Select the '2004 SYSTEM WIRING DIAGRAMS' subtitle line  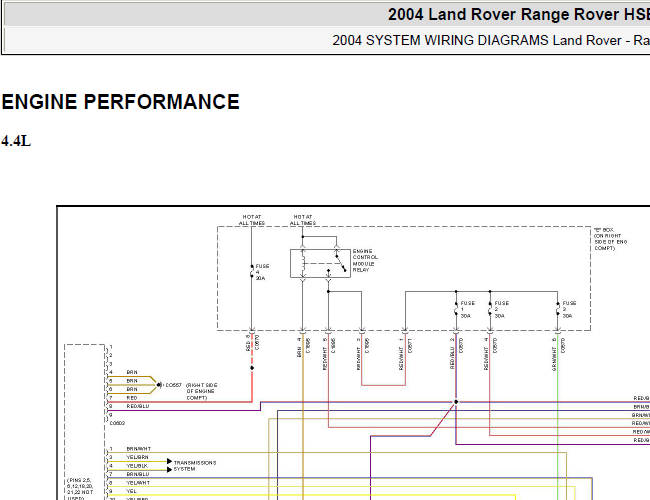tap(491, 41)
